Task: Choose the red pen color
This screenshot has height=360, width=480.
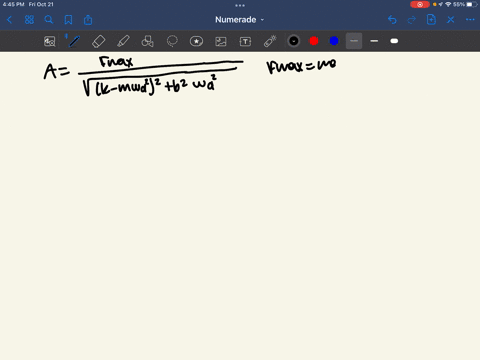Action: (314, 41)
